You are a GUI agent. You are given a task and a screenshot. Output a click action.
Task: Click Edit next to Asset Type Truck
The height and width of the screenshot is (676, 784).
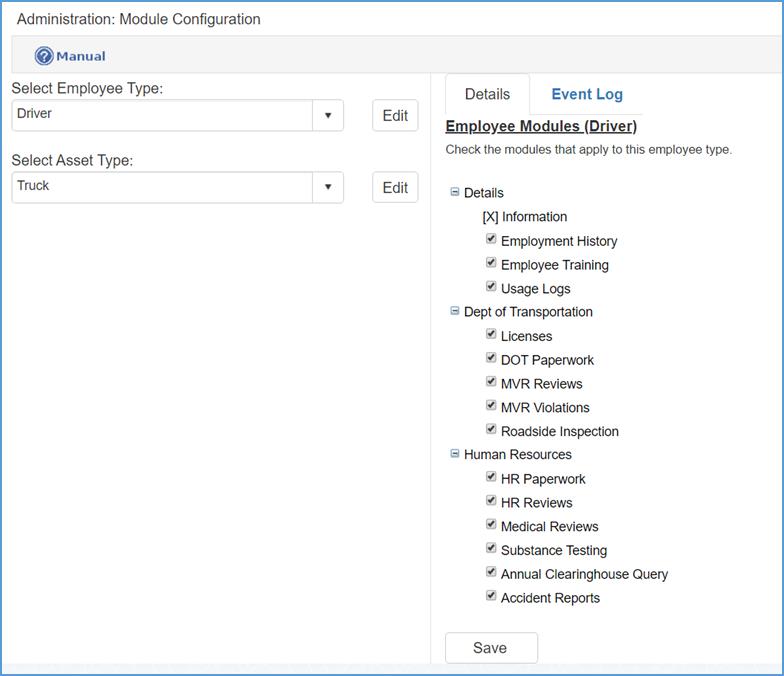click(395, 187)
